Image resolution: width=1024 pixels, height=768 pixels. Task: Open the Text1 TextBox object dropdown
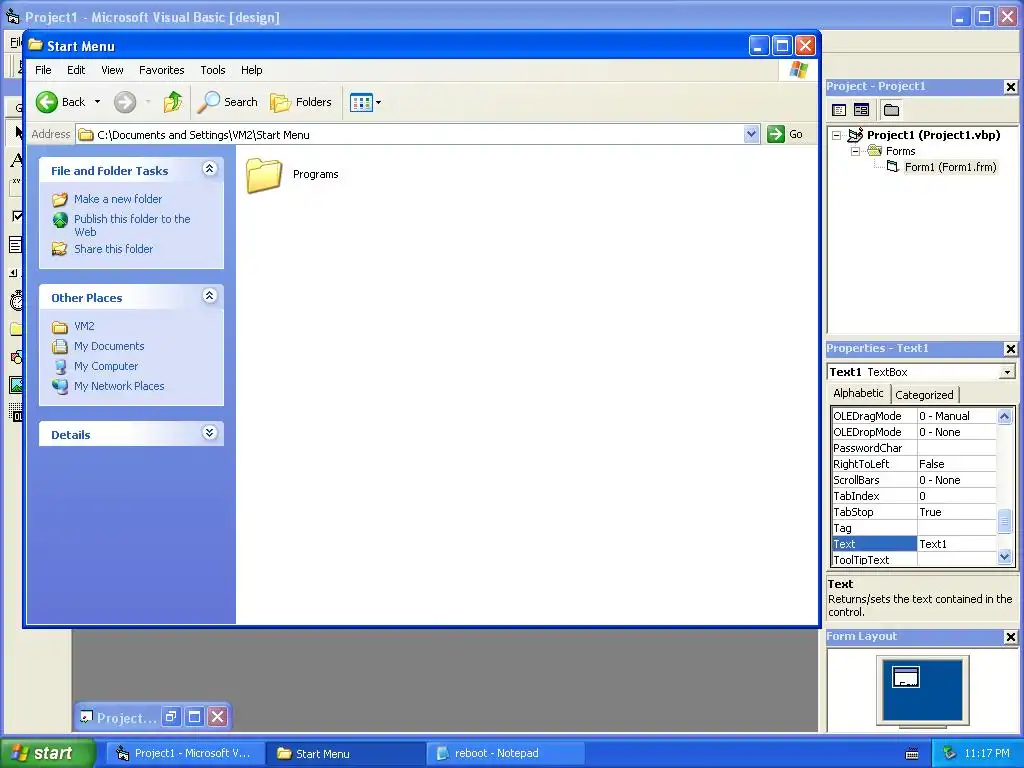click(x=1007, y=372)
